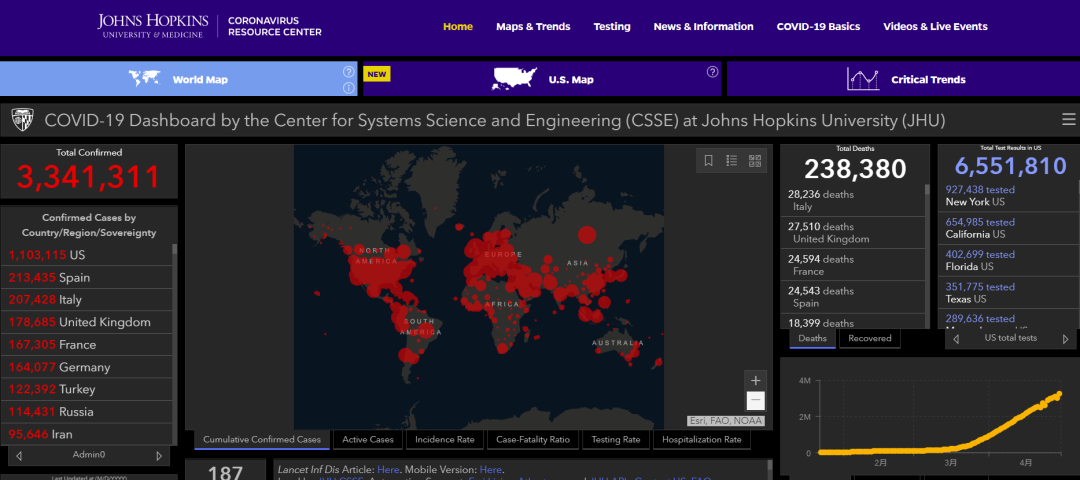Go to Home in top navigation
The width and height of the screenshot is (1080, 480).
pyautogui.click(x=458, y=27)
